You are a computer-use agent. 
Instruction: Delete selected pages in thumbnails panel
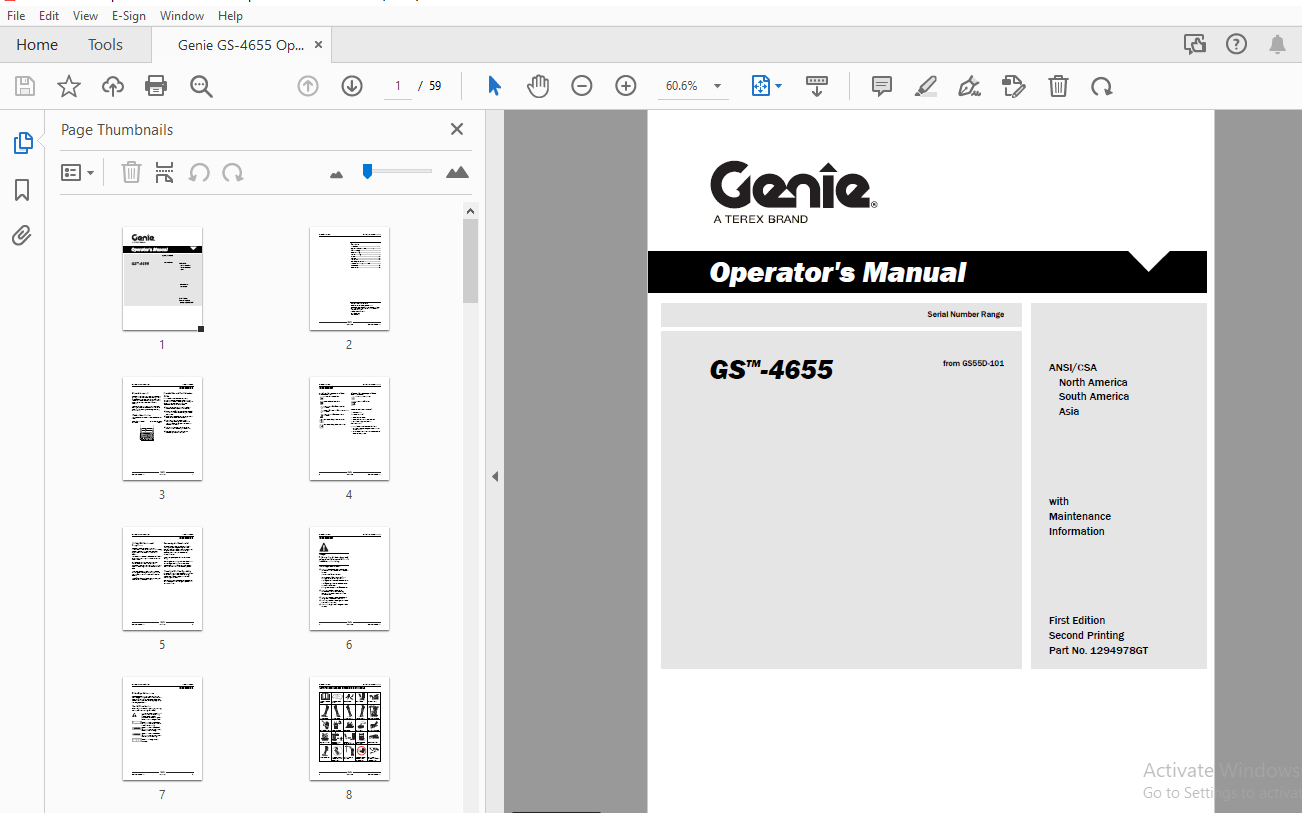coord(131,173)
